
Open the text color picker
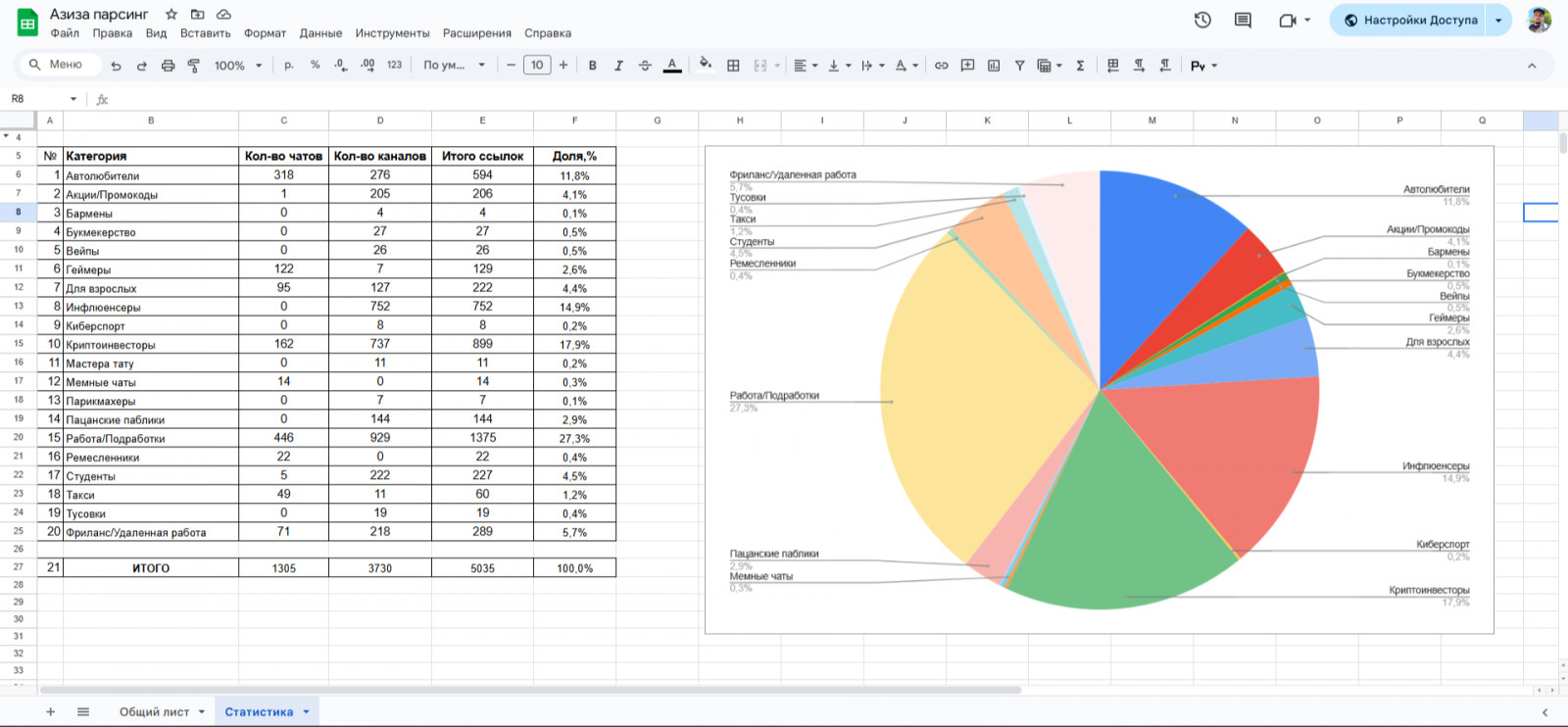(x=671, y=66)
